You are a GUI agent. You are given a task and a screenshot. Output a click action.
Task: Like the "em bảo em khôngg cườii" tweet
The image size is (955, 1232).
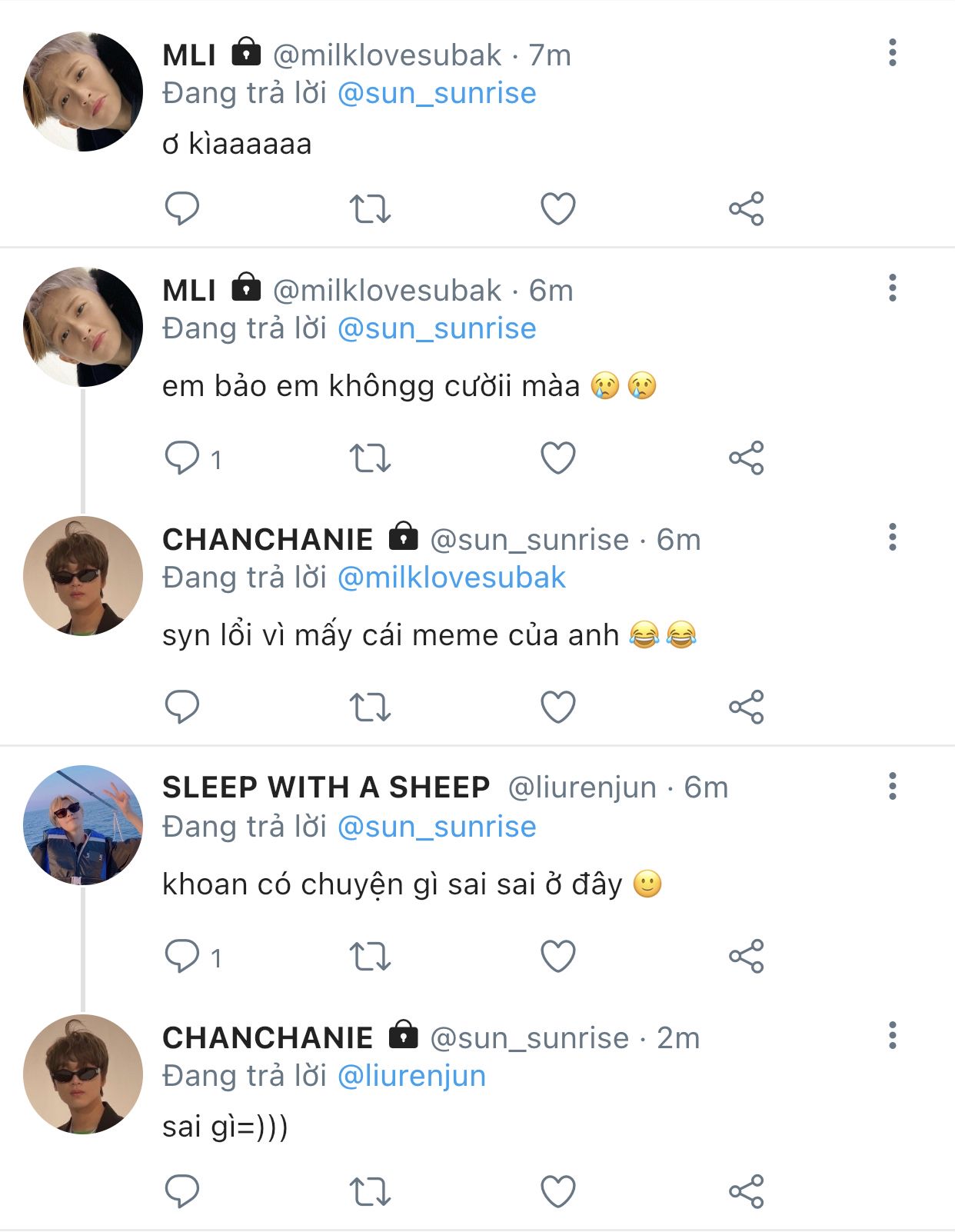tap(558, 458)
